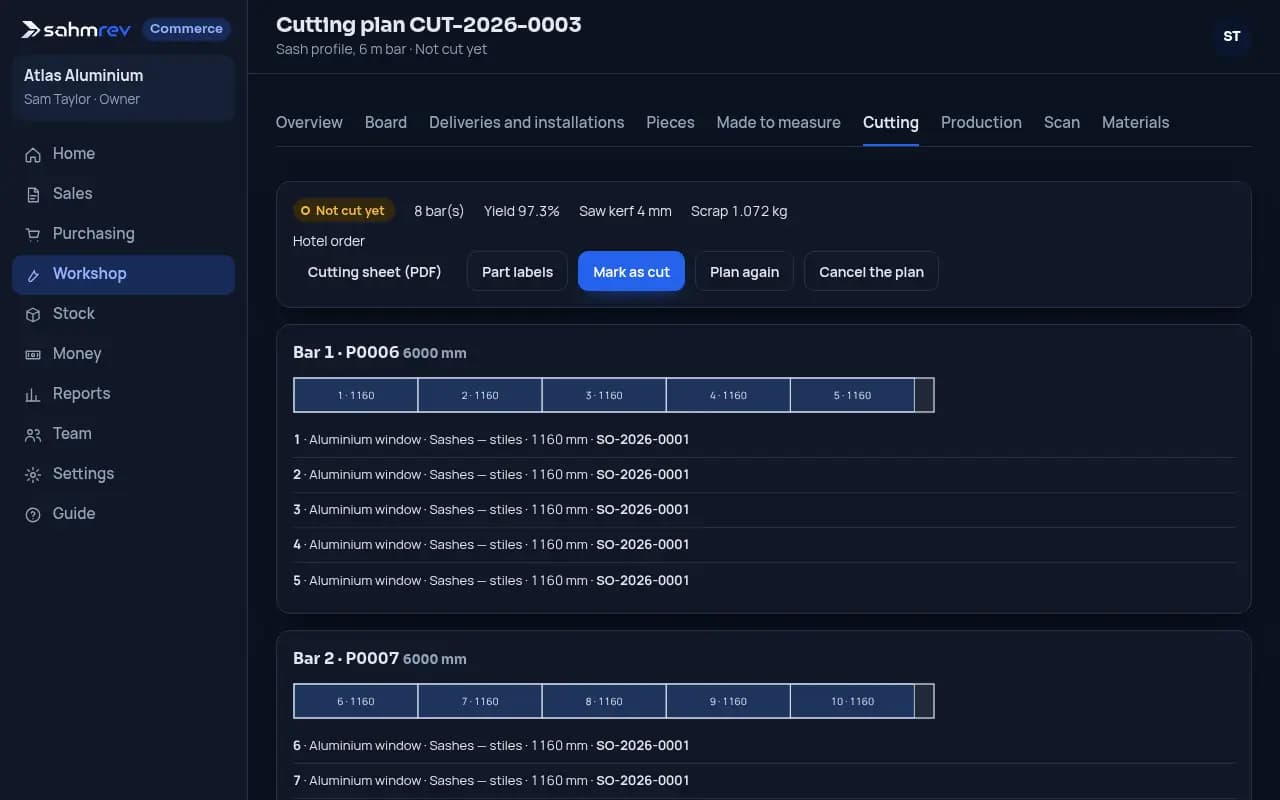Click the Team people icon
Image resolution: width=1280 pixels, height=800 pixels.
point(33,434)
